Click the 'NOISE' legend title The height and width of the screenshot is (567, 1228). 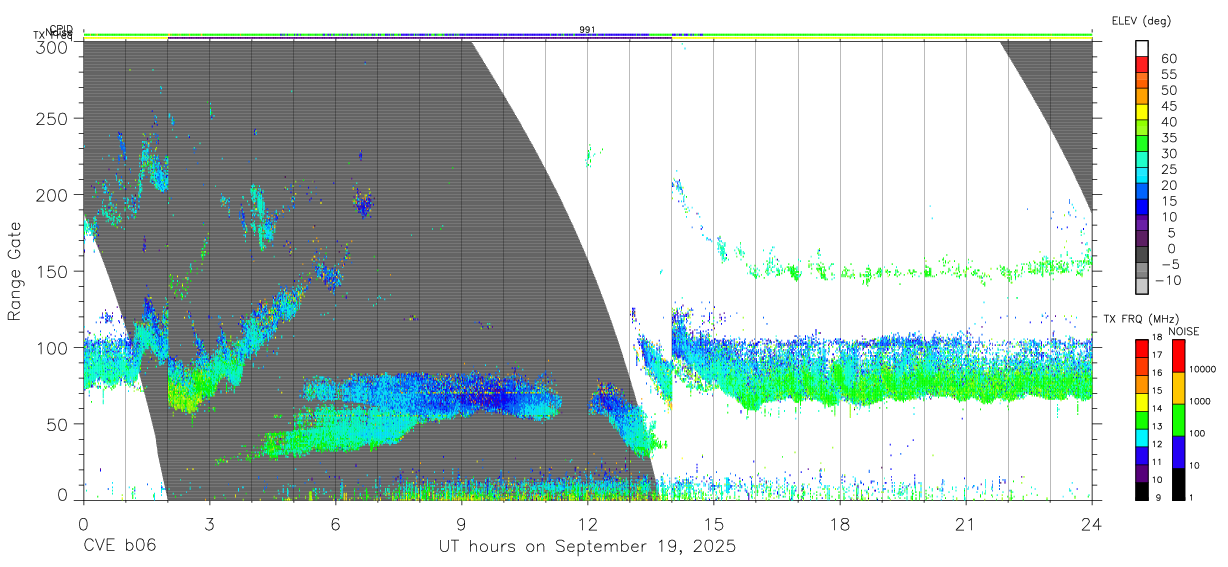[1183, 331]
